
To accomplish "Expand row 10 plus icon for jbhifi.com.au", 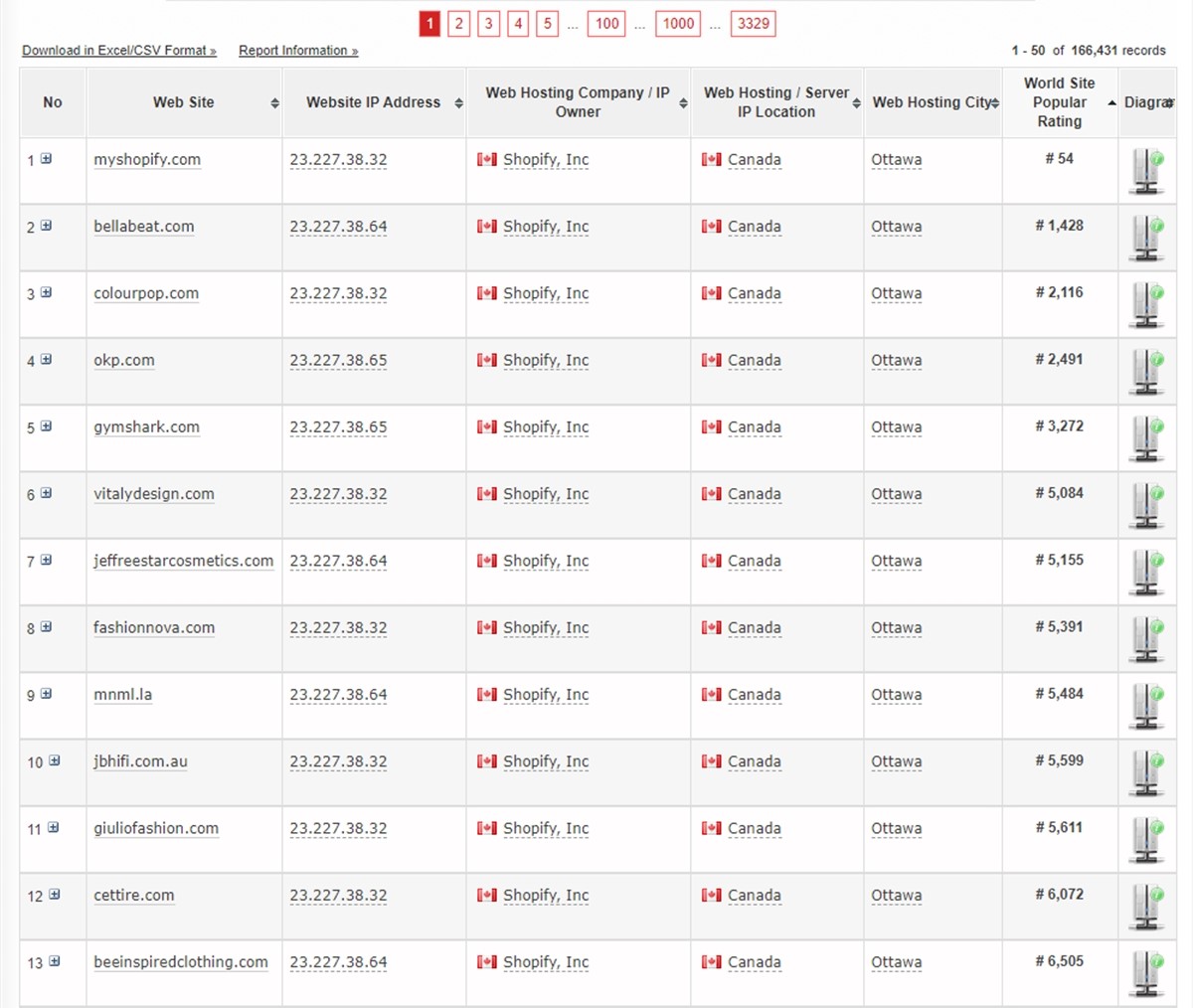I will click(54, 760).
